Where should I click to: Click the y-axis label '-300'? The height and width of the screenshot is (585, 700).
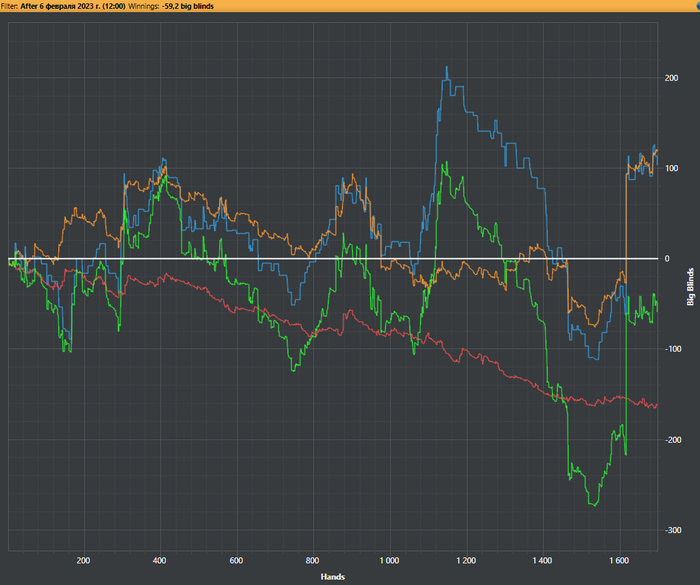coord(671,531)
